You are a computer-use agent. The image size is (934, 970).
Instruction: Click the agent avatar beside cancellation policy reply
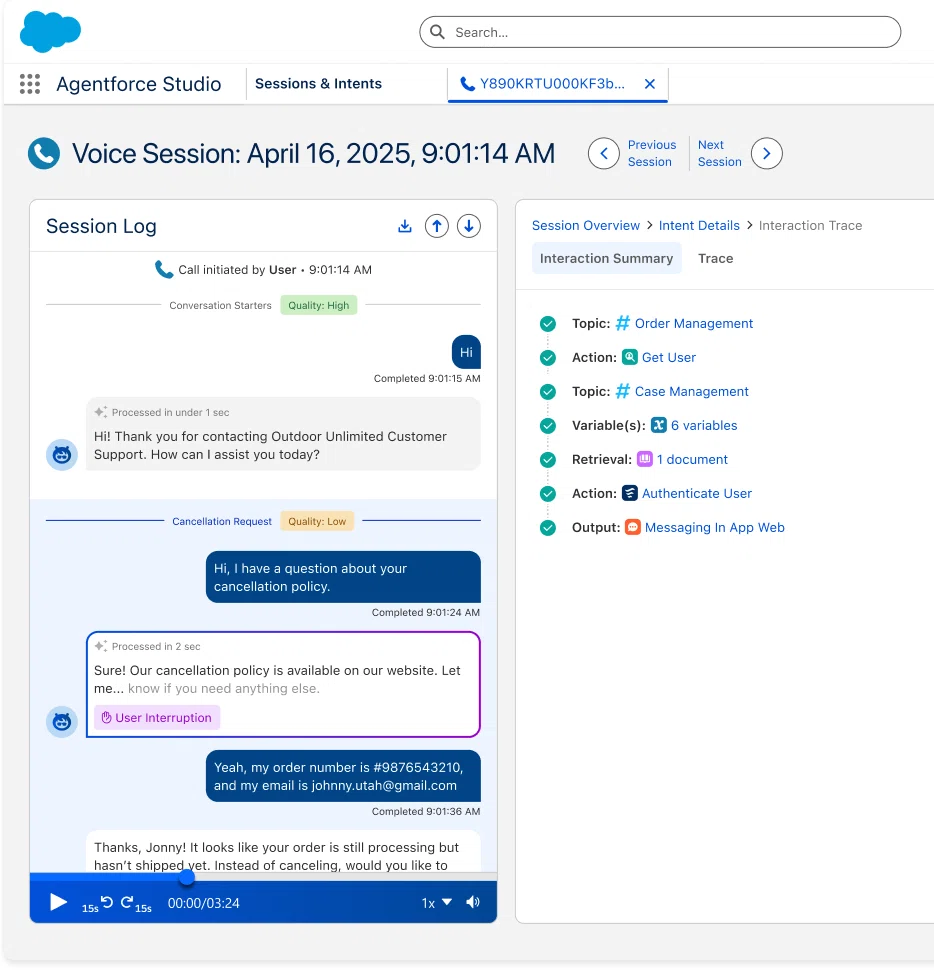tap(62, 722)
